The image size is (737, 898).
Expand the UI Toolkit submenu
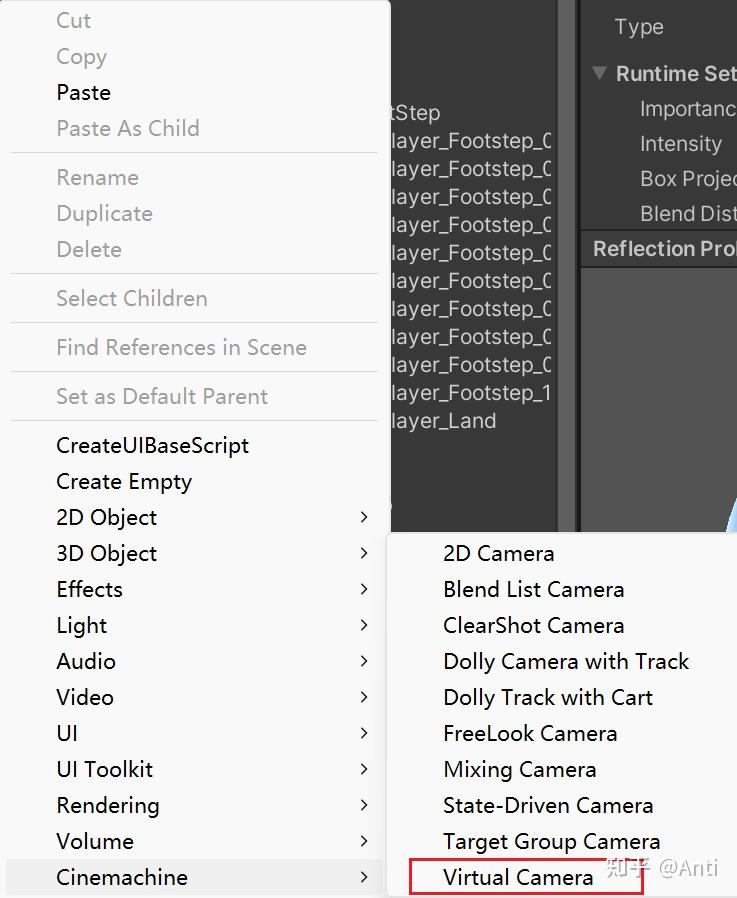pyautogui.click(x=104, y=769)
